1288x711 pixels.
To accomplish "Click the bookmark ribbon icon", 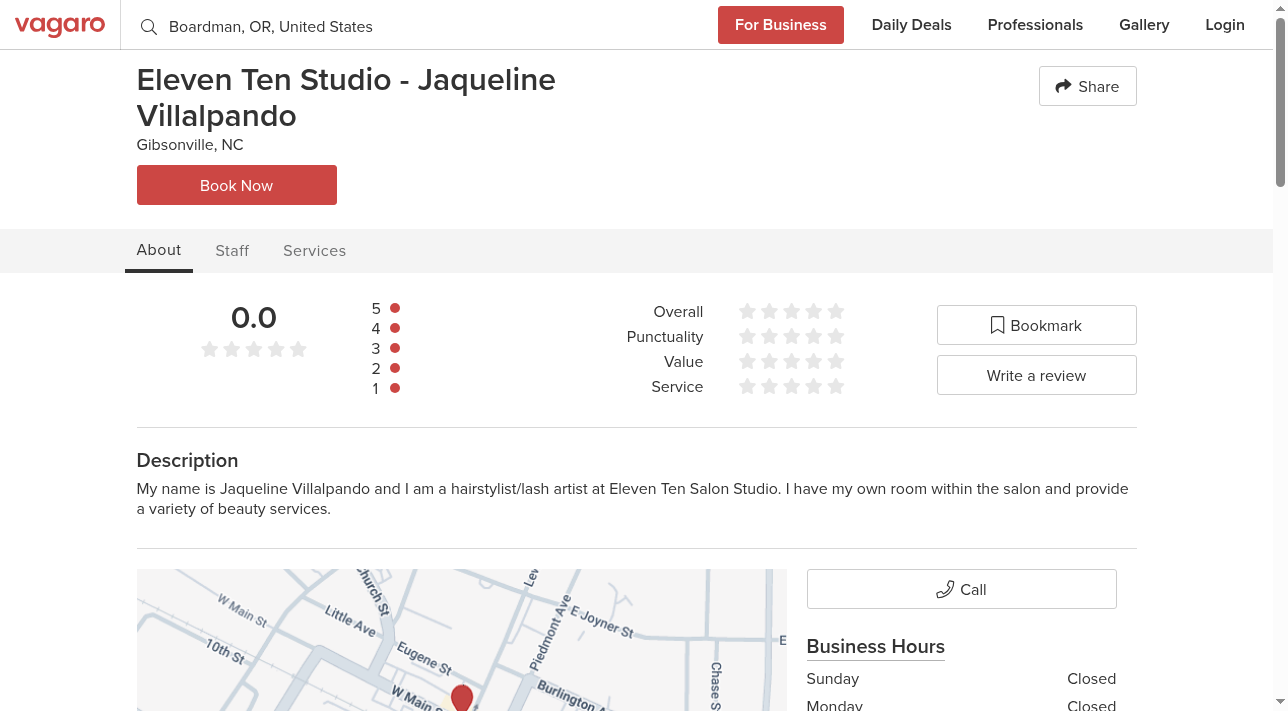I will tap(997, 325).
